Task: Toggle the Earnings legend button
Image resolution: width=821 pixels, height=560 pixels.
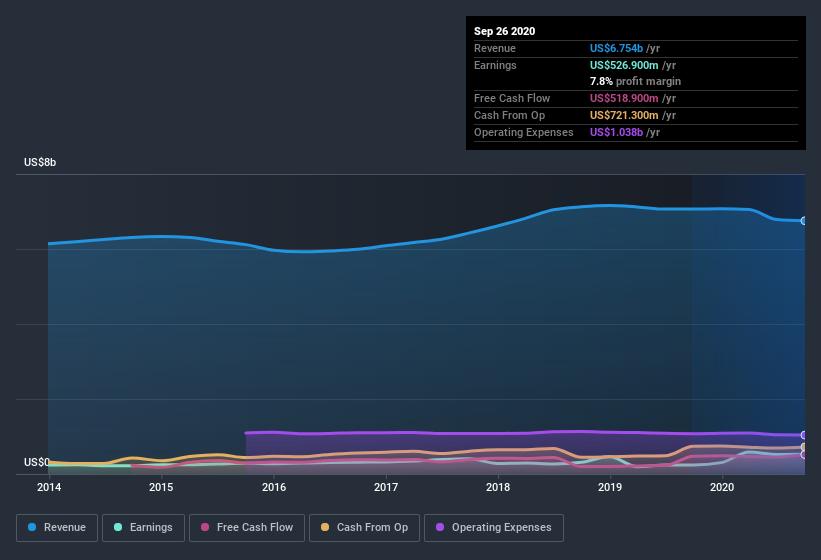Action: click(x=143, y=528)
